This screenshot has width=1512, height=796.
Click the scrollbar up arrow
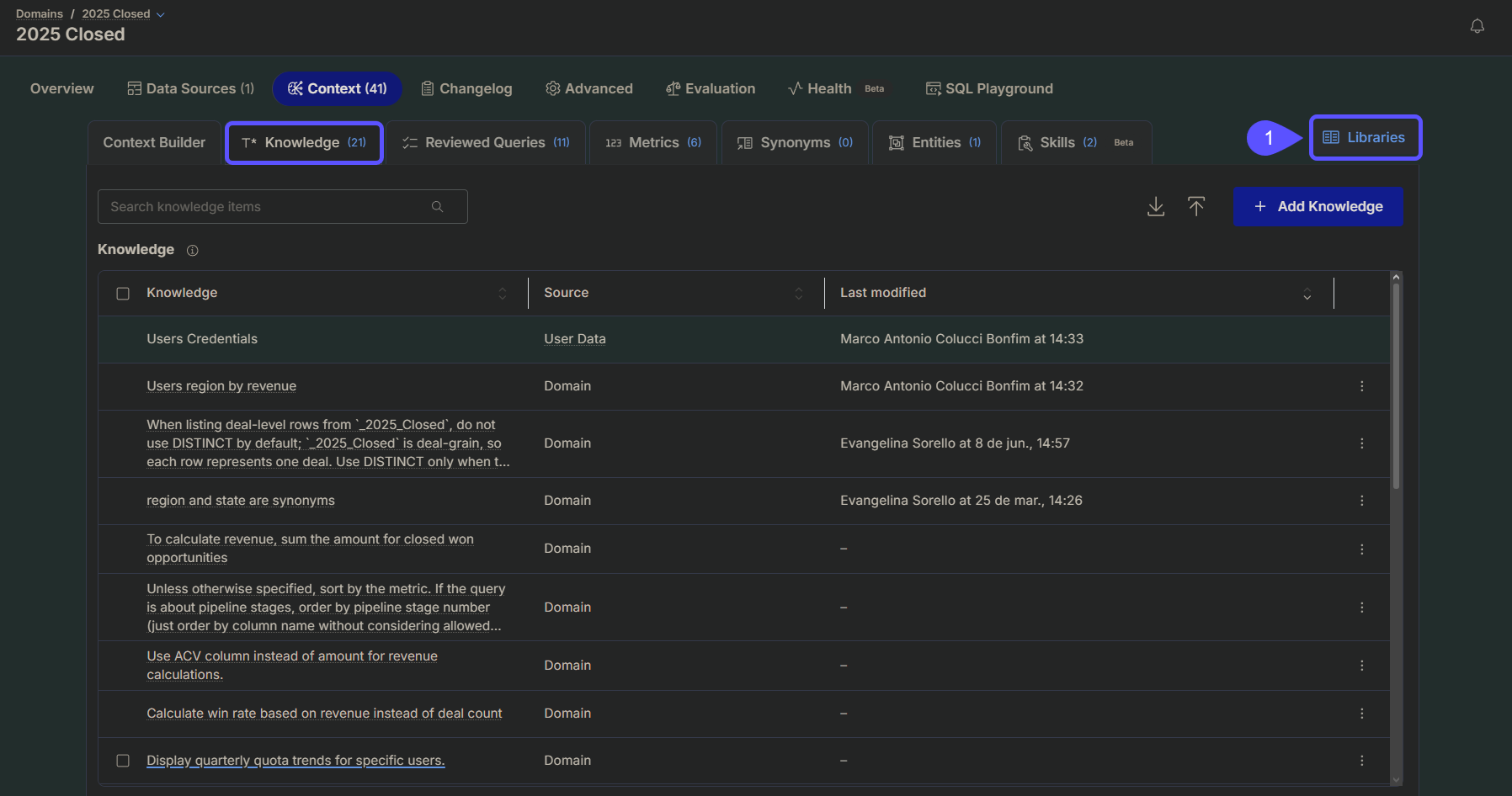1396,277
